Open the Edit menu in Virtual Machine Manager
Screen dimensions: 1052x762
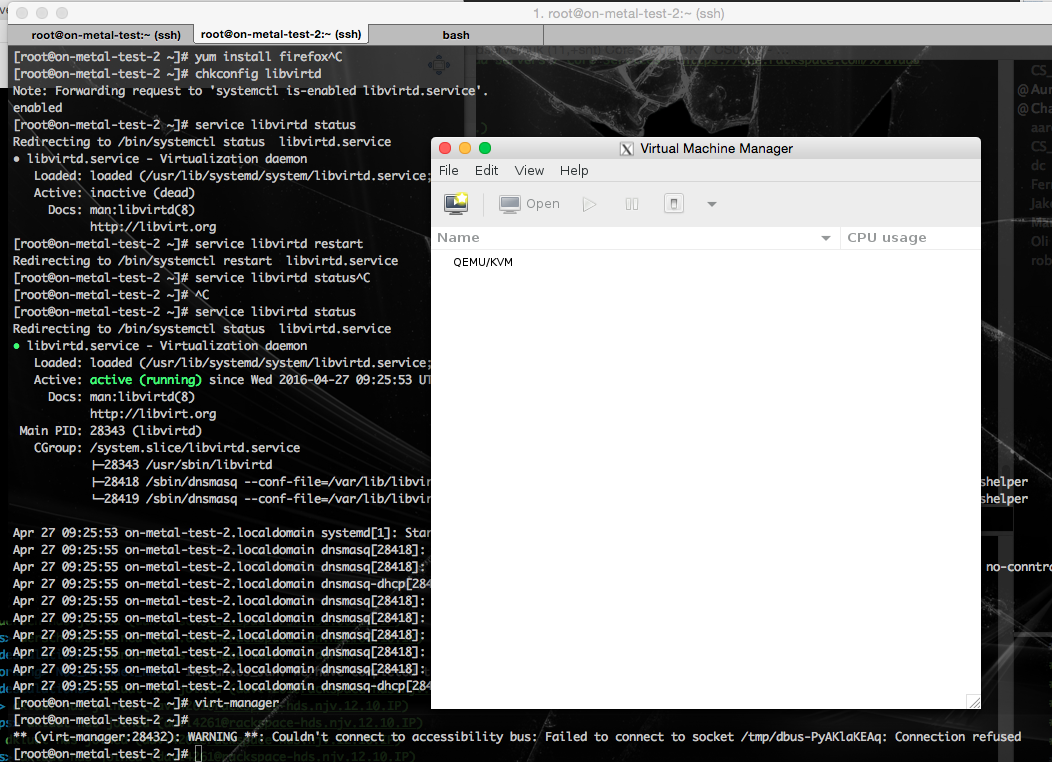(x=486, y=170)
